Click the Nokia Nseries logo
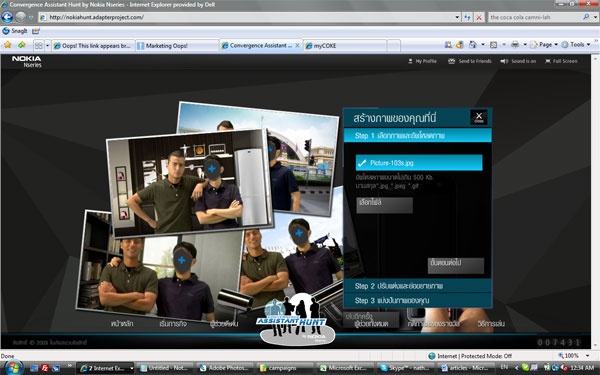The width and height of the screenshot is (600, 375). [x=27, y=61]
